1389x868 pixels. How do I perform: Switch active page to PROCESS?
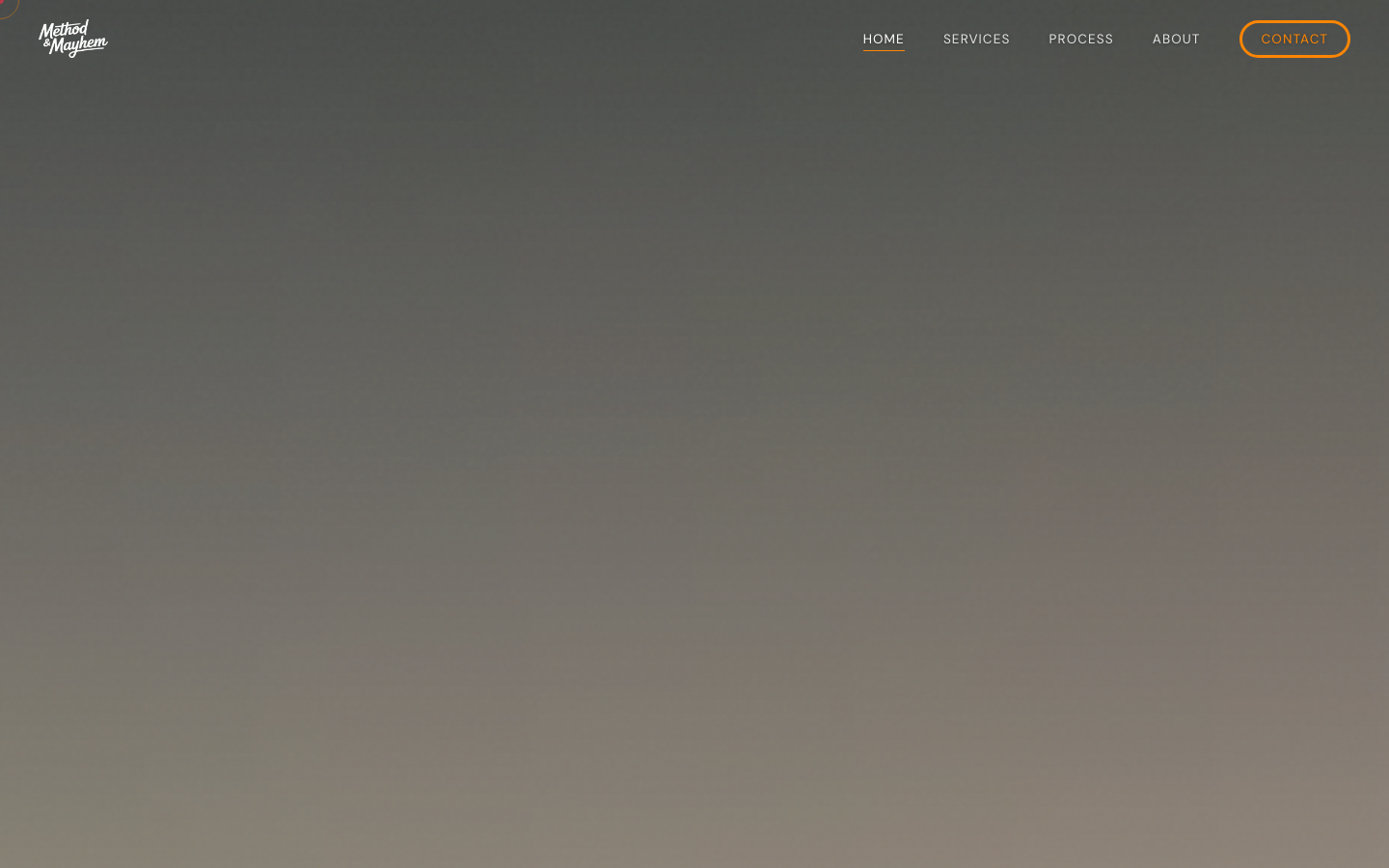1080,39
